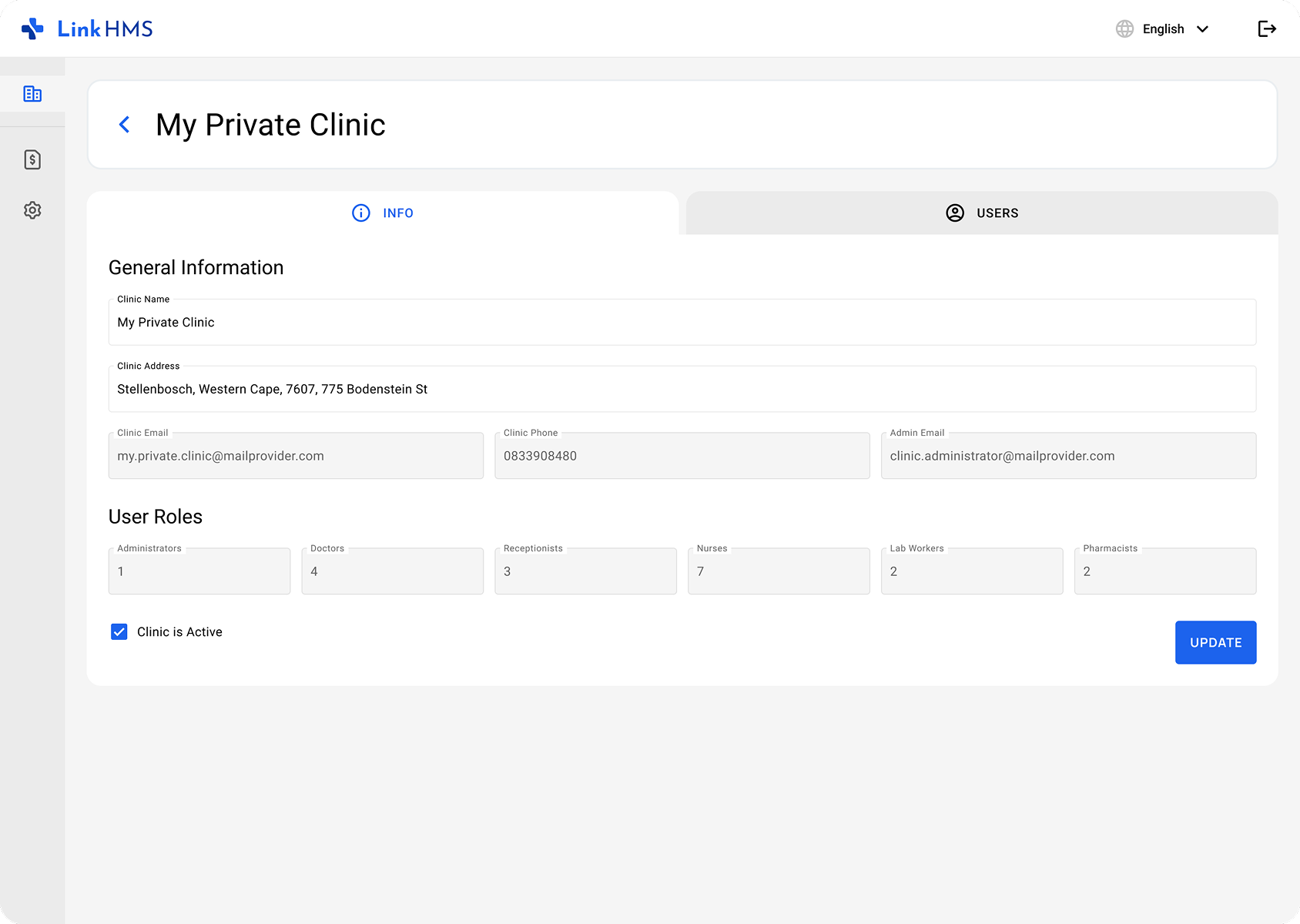This screenshot has width=1300, height=924.
Task: Uncheck the Clinic is Active checkbox
Action: 119,631
